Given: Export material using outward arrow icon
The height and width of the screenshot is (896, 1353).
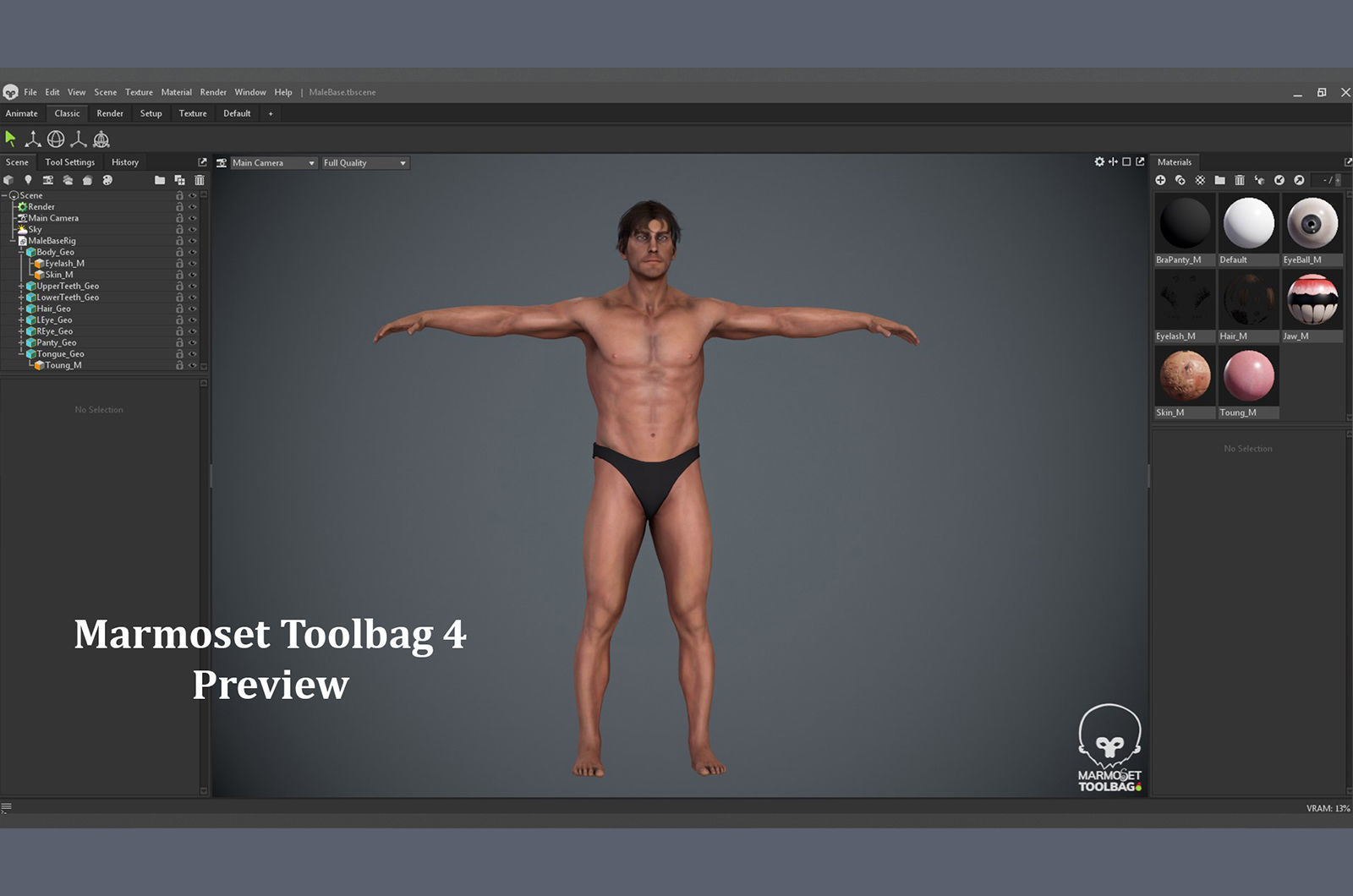Looking at the screenshot, I should (x=1299, y=180).
